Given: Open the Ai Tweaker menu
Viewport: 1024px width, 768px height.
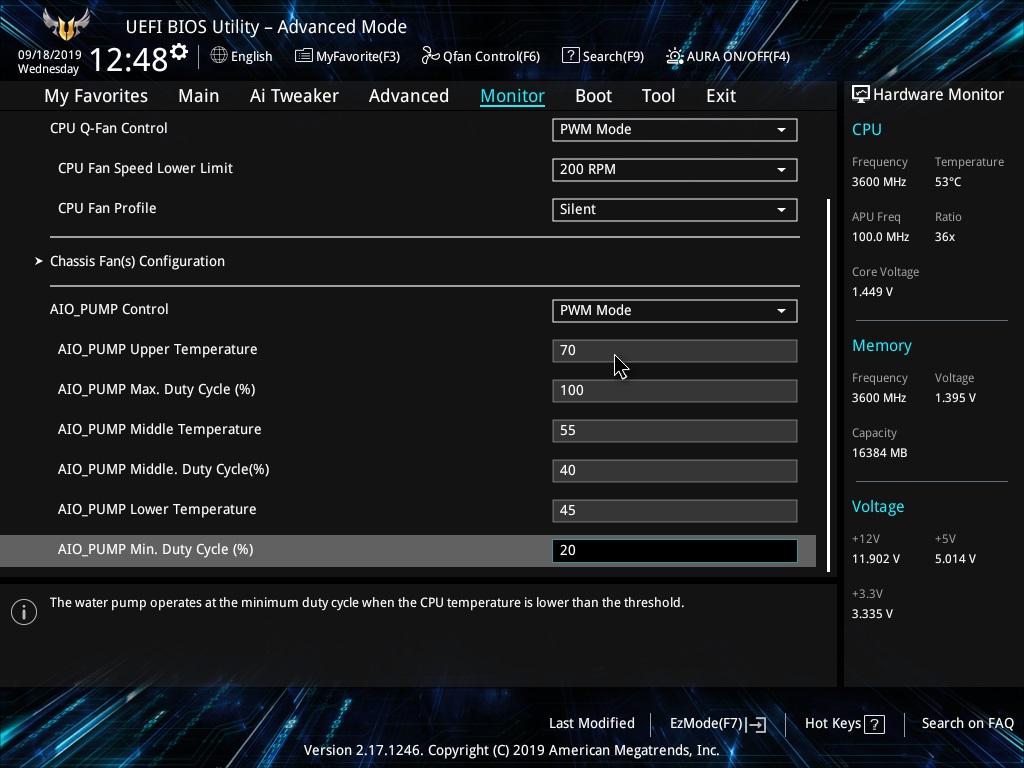Looking at the screenshot, I should [x=294, y=95].
